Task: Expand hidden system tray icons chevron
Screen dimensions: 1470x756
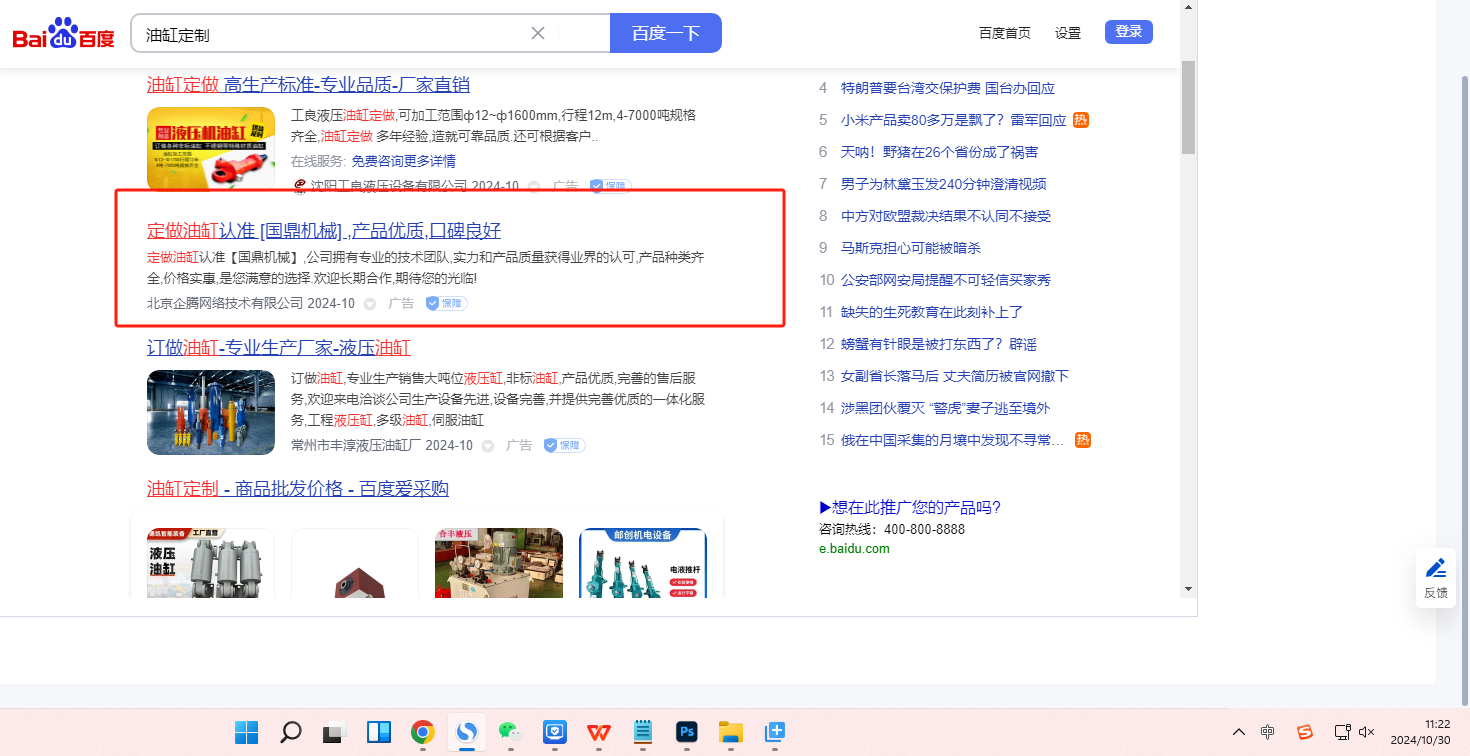Action: pos(1239,732)
